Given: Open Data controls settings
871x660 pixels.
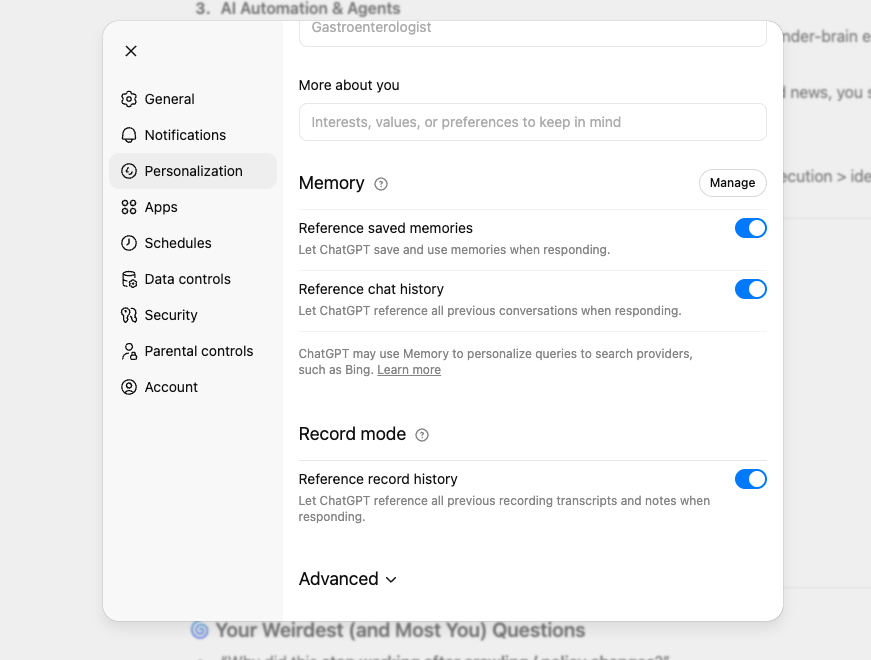Looking at the screenshot, I should coord(193,279).
